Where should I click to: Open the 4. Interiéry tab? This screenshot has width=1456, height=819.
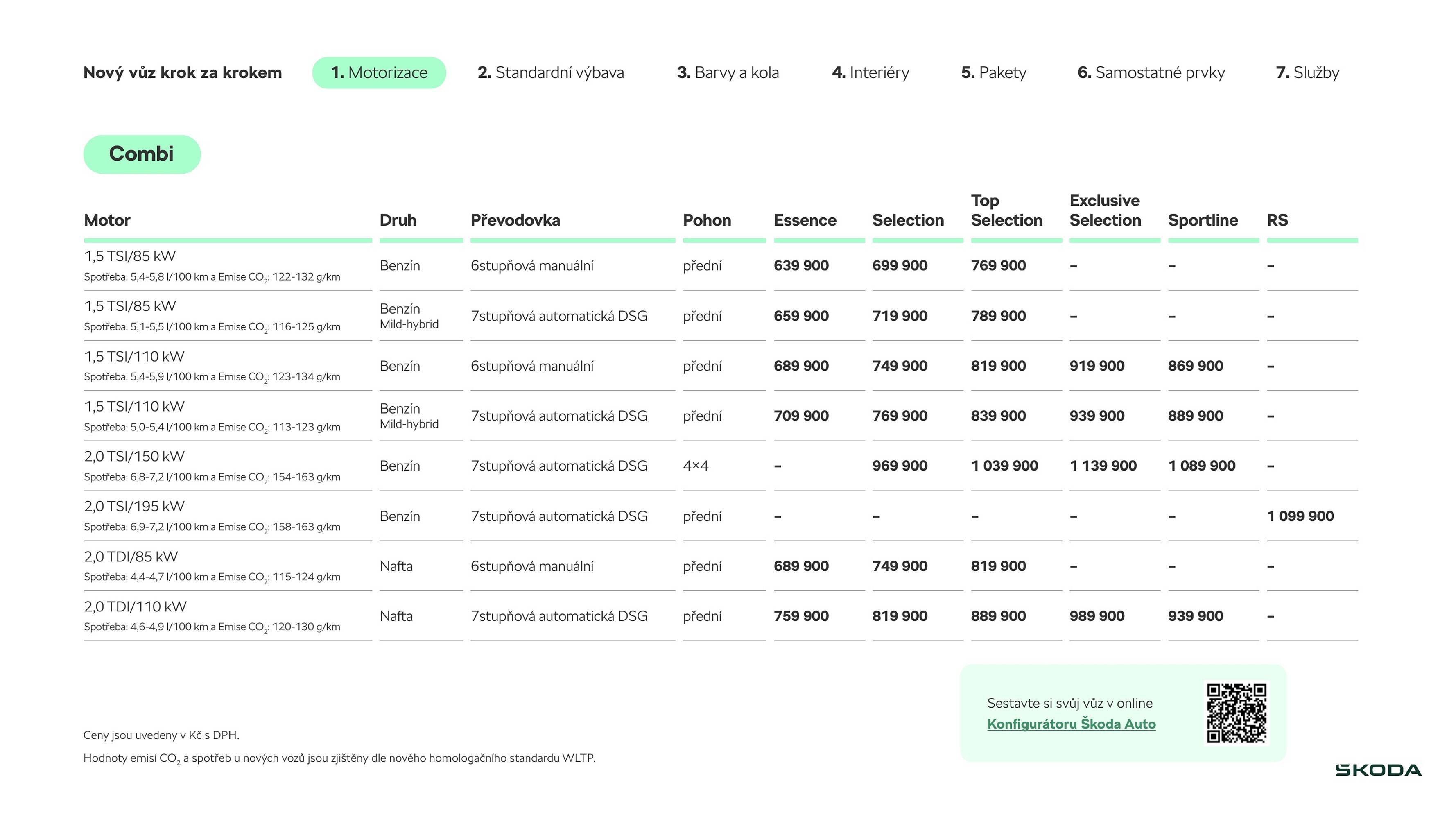point(870,72)
